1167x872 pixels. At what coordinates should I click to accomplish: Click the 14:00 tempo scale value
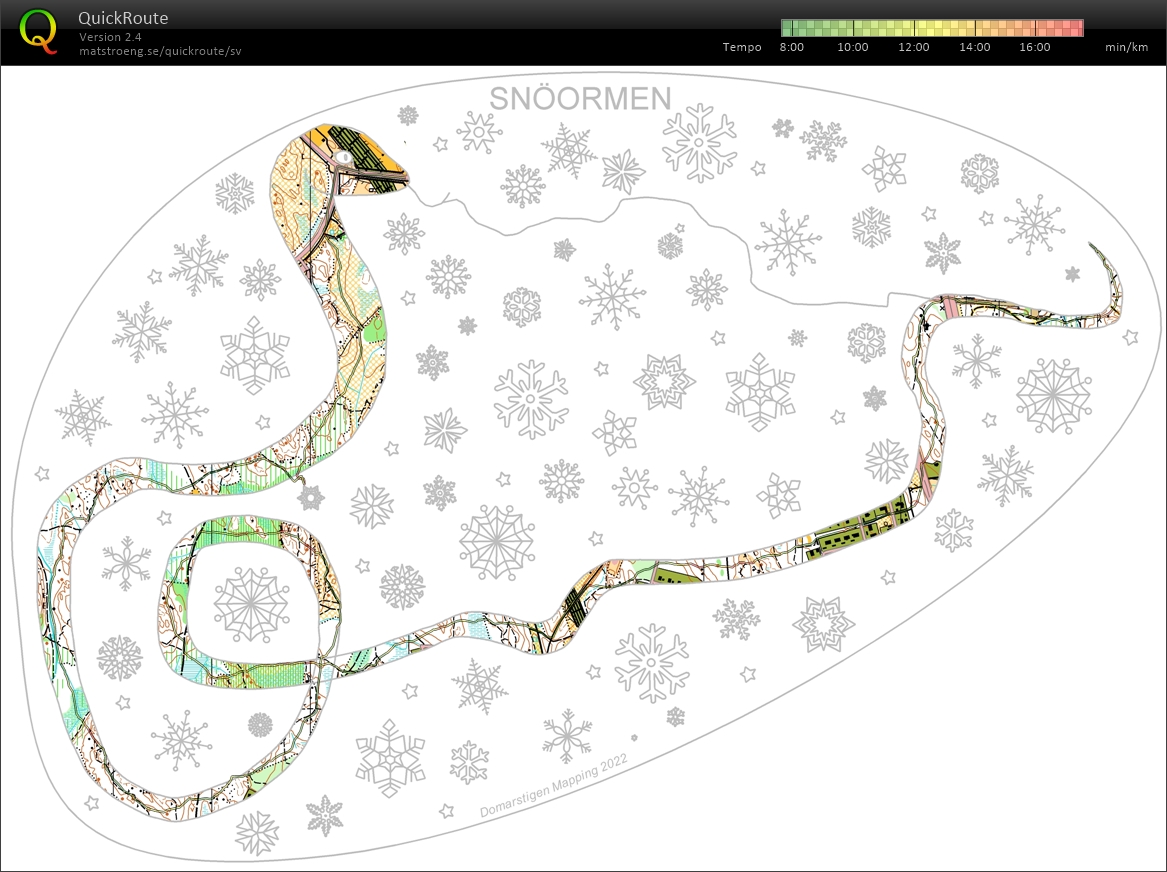pyautogui.click(x=975, y=47)
